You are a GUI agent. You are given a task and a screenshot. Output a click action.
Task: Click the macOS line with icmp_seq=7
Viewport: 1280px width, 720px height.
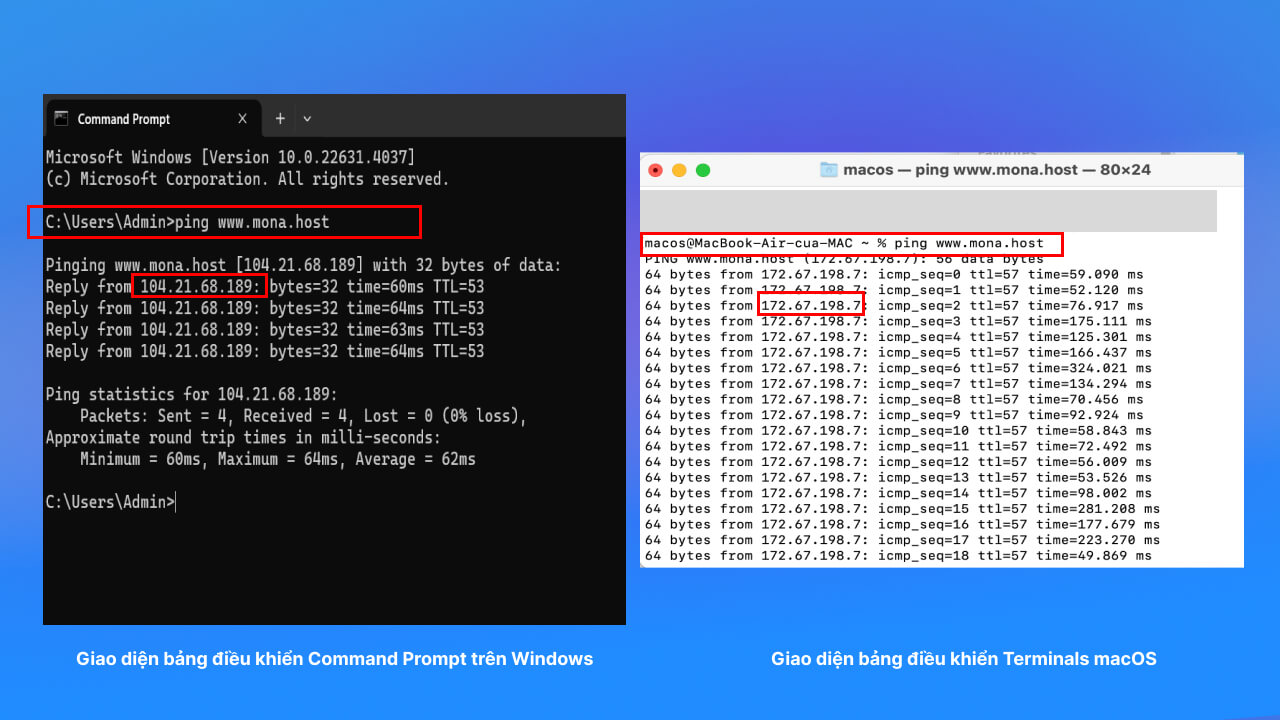pyautogui.click(x=898, y=383)
